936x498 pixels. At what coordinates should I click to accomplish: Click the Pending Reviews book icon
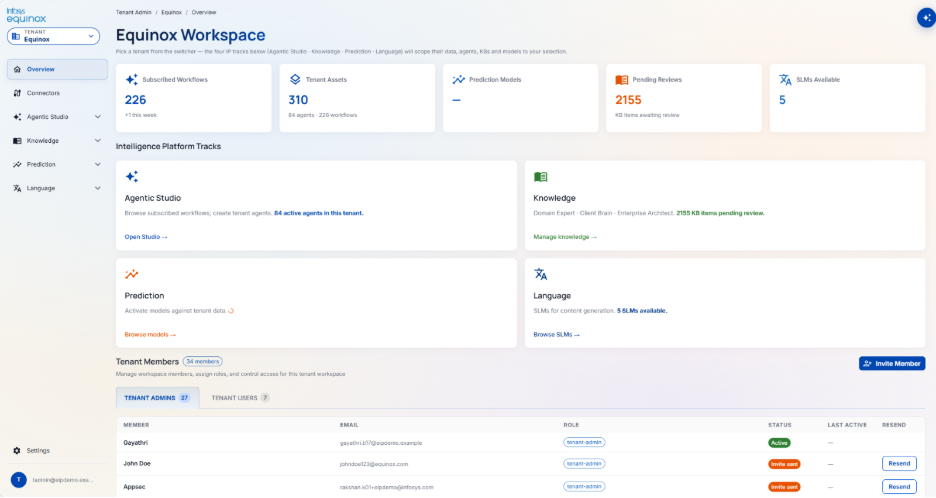[x=621, y=79]
